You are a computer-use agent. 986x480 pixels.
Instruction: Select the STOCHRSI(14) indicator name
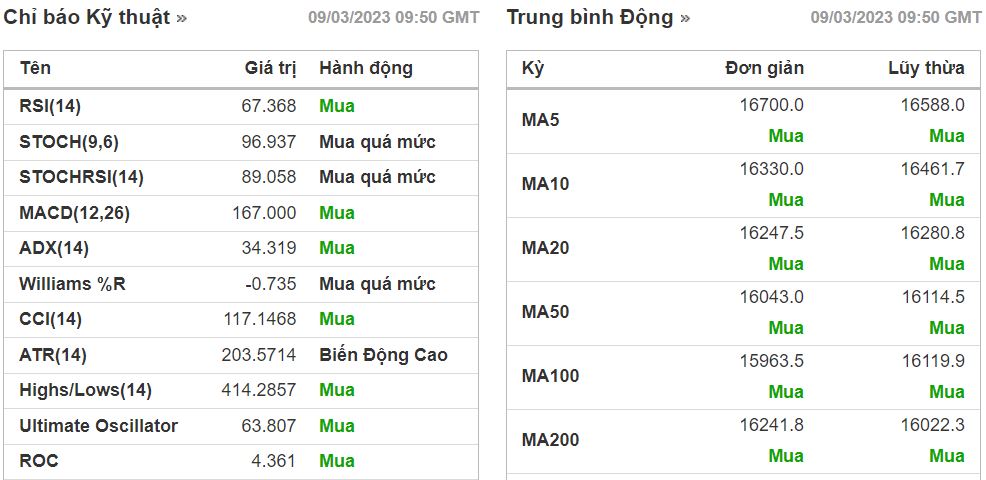(x=82, y=177)
